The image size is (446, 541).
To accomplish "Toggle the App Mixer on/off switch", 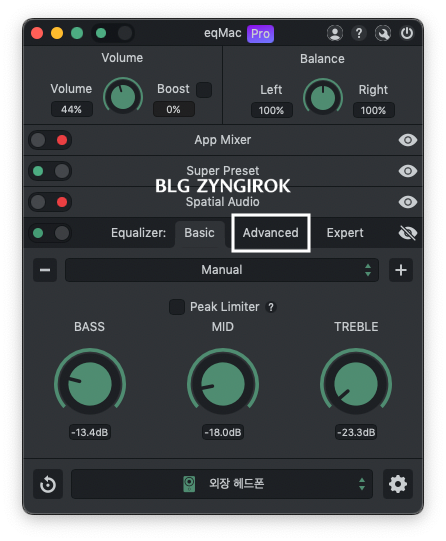I will click(50, 140).
